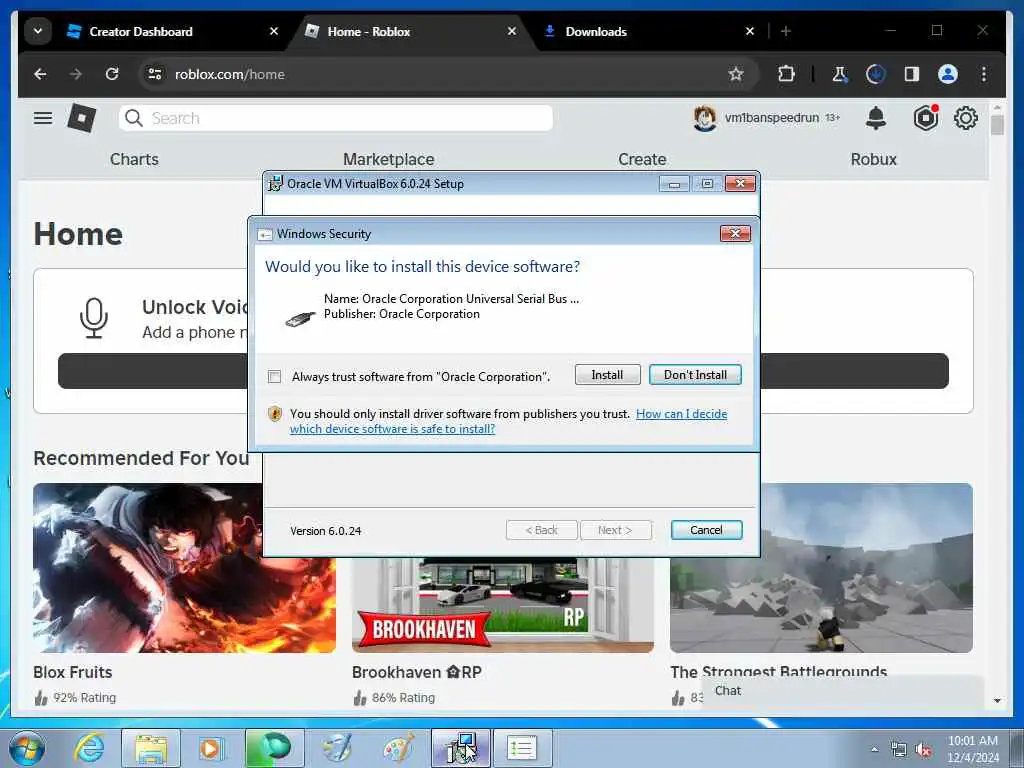Open the clock showing 10:01 AM
The width and height of the screenshot is (1024, 768).
(x=973, y=749)
